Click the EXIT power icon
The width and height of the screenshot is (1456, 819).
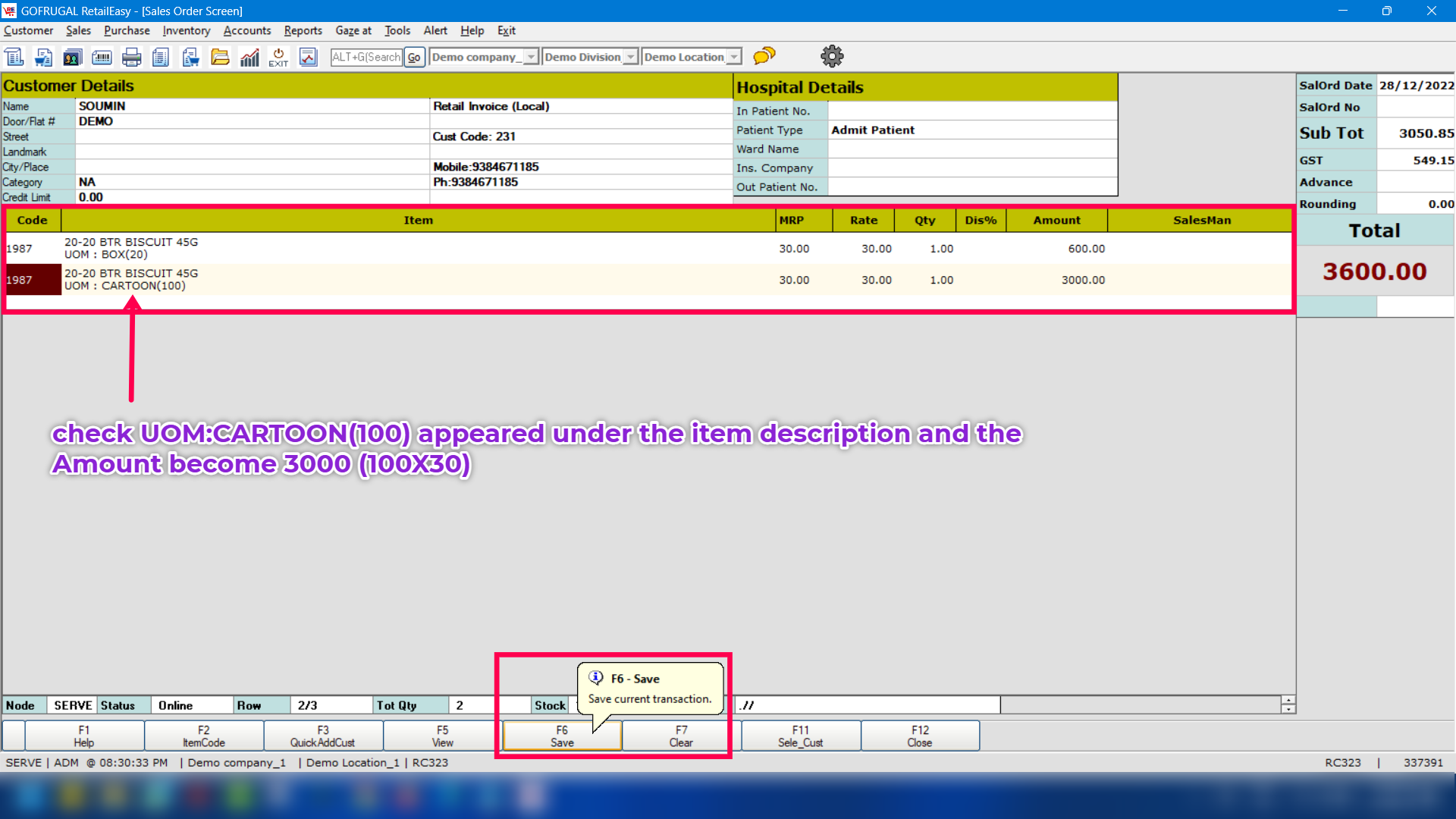pos(278,57)
